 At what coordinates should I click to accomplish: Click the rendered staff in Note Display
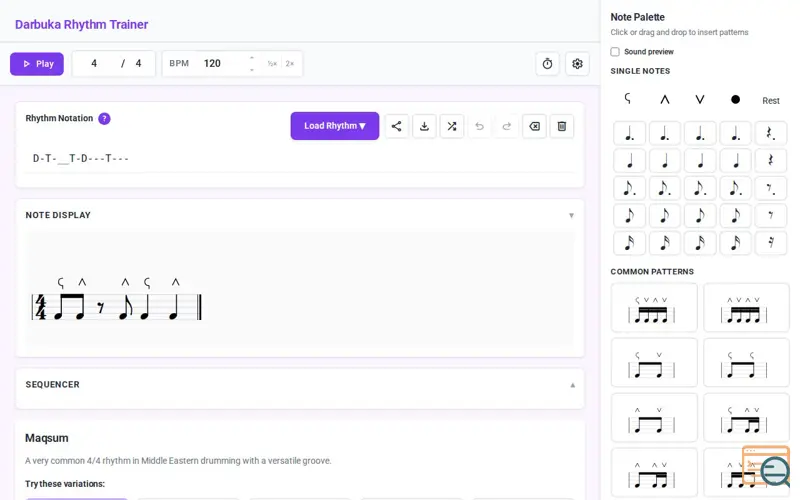click(x=117, y=307)
